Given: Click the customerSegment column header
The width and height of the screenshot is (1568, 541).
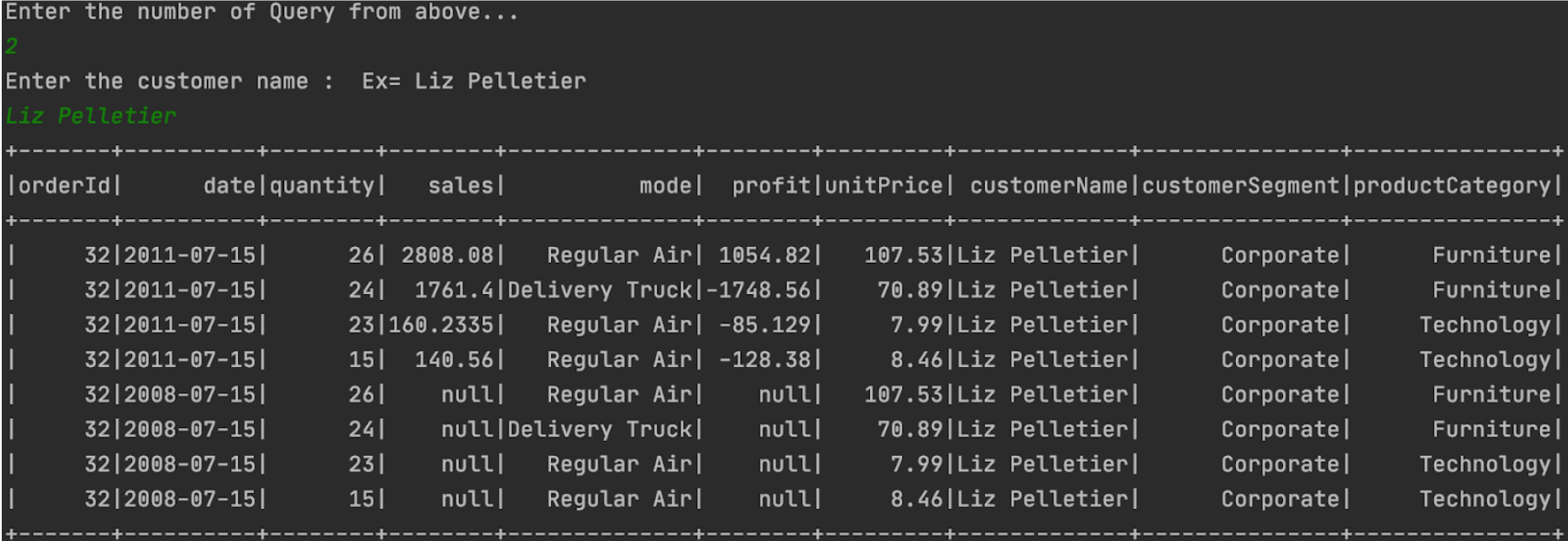Looking at the screenshot, I should [1240, 186].
